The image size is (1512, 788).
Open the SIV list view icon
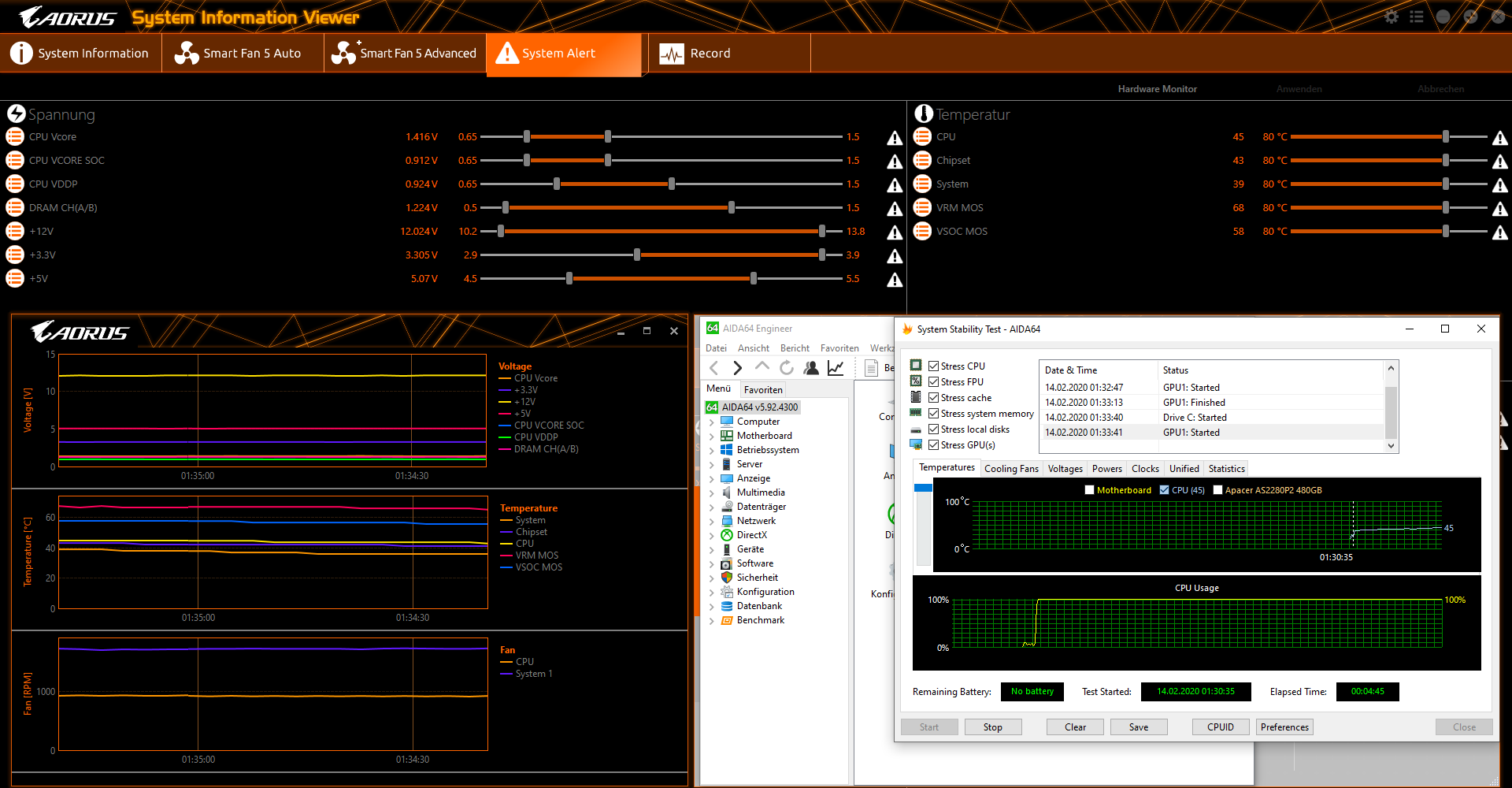click(1417, 17)
